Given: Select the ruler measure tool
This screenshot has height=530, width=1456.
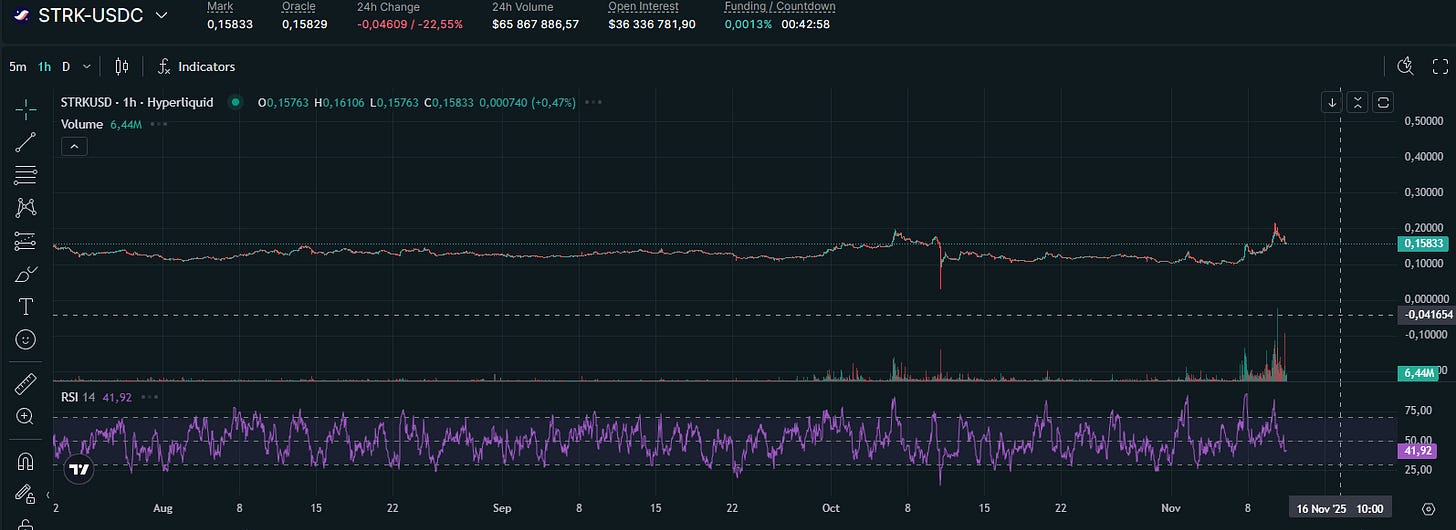Looking at the screenshot, I should click(x=26, y=384).
